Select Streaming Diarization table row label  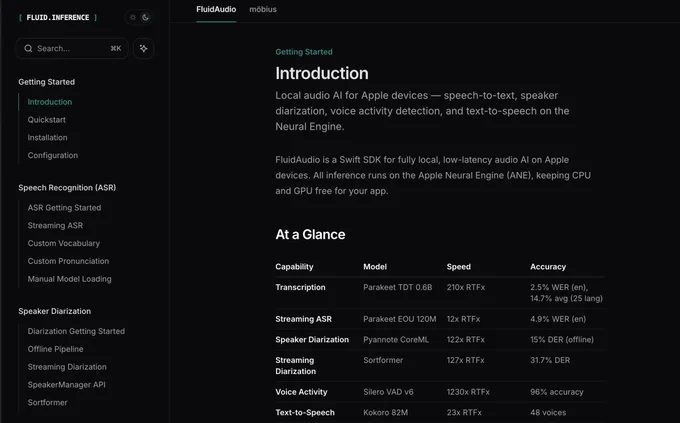[296, 366]
